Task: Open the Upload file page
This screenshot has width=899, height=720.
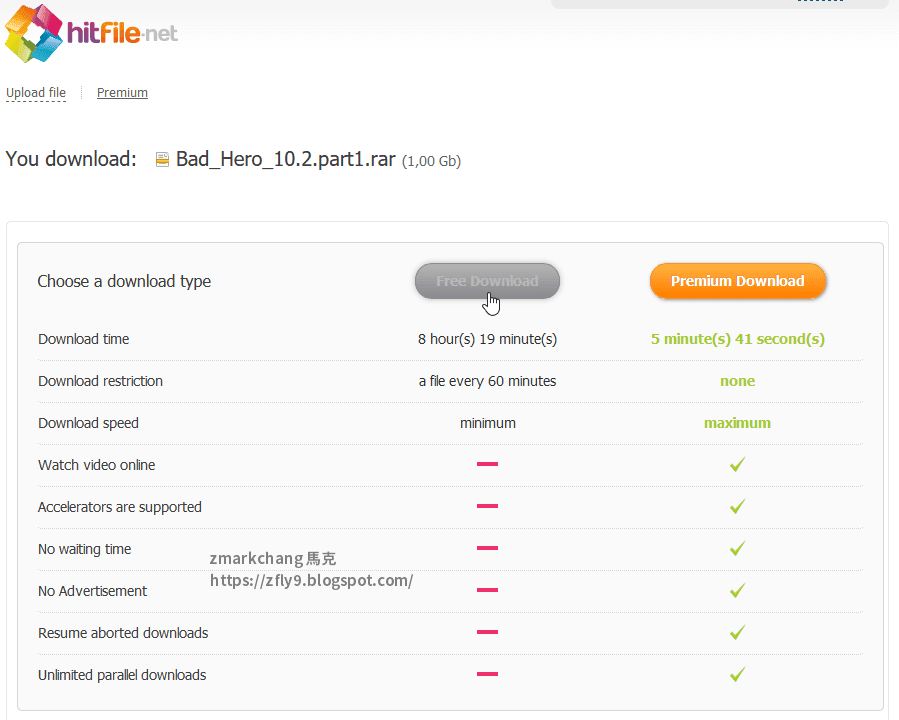Action: click(x=36, y=92)
